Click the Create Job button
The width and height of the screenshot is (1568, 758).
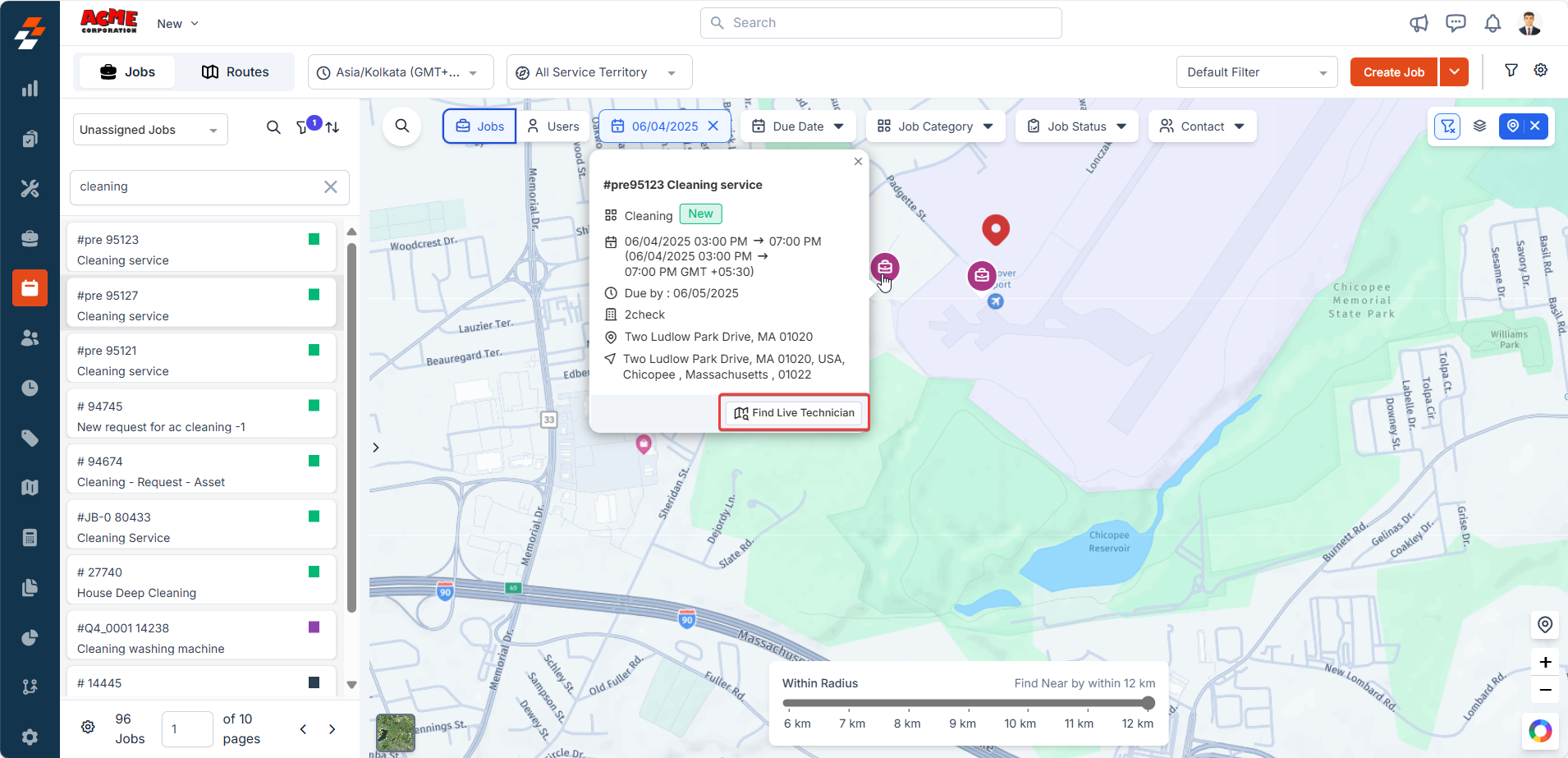pos(1394,72)
